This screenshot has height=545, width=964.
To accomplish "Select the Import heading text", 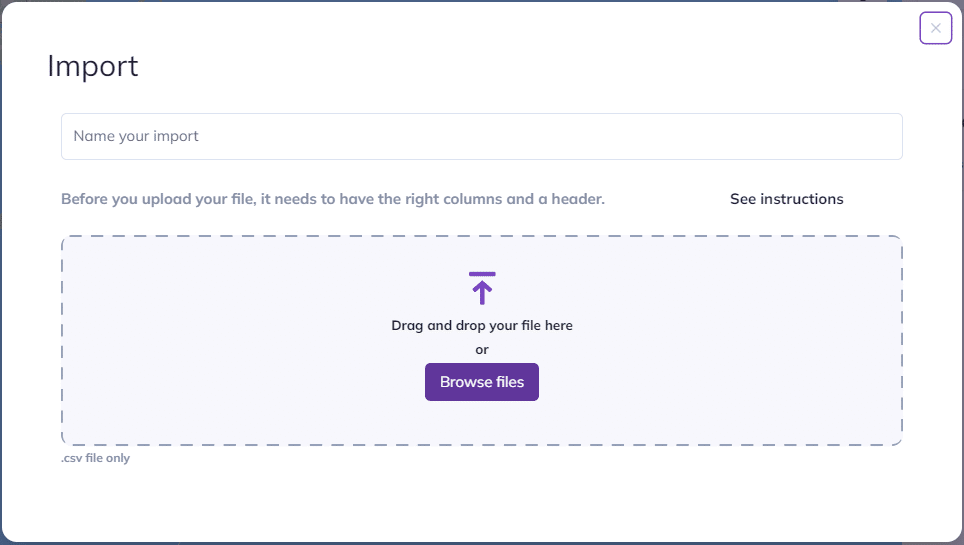I will coord(93,66).
